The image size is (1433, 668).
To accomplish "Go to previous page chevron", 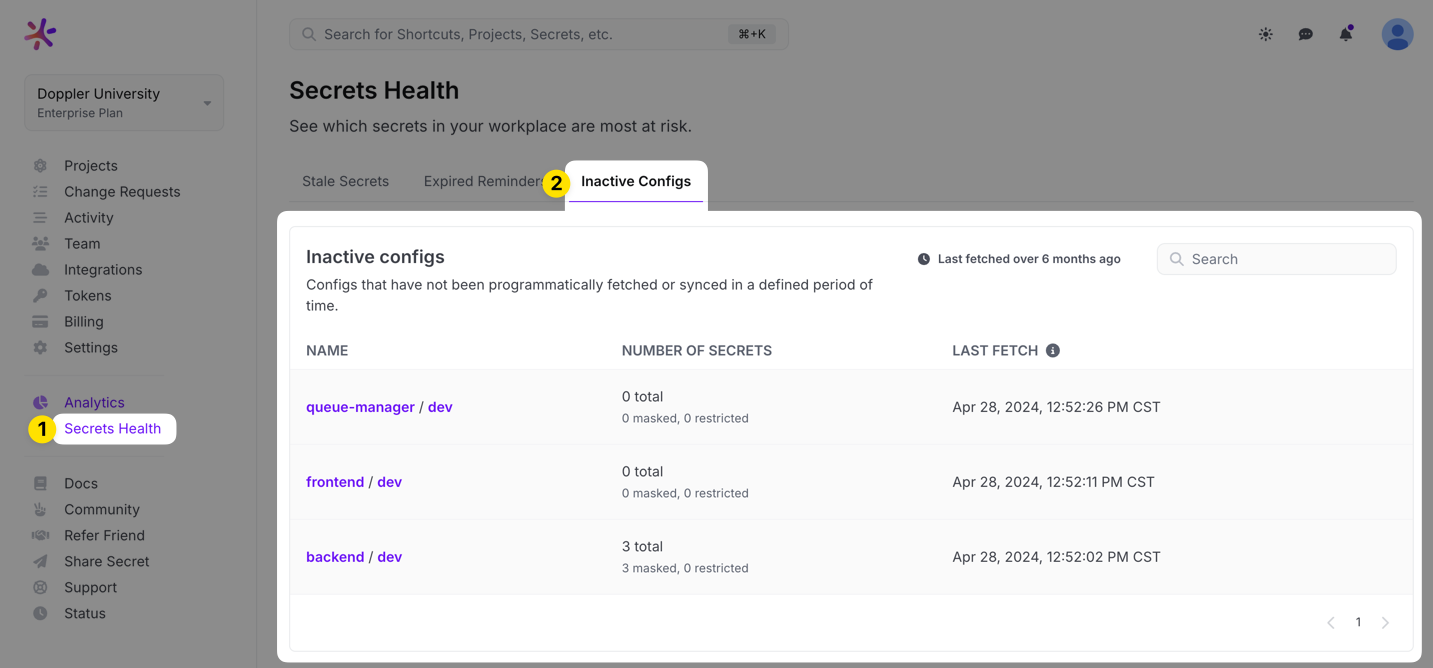I will (x=1331, y=623).
